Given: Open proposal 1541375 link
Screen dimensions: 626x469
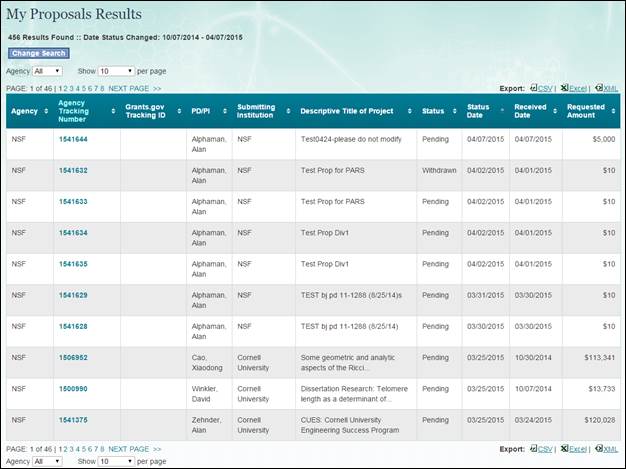Looking at the screenshot, I should [73, 420].
